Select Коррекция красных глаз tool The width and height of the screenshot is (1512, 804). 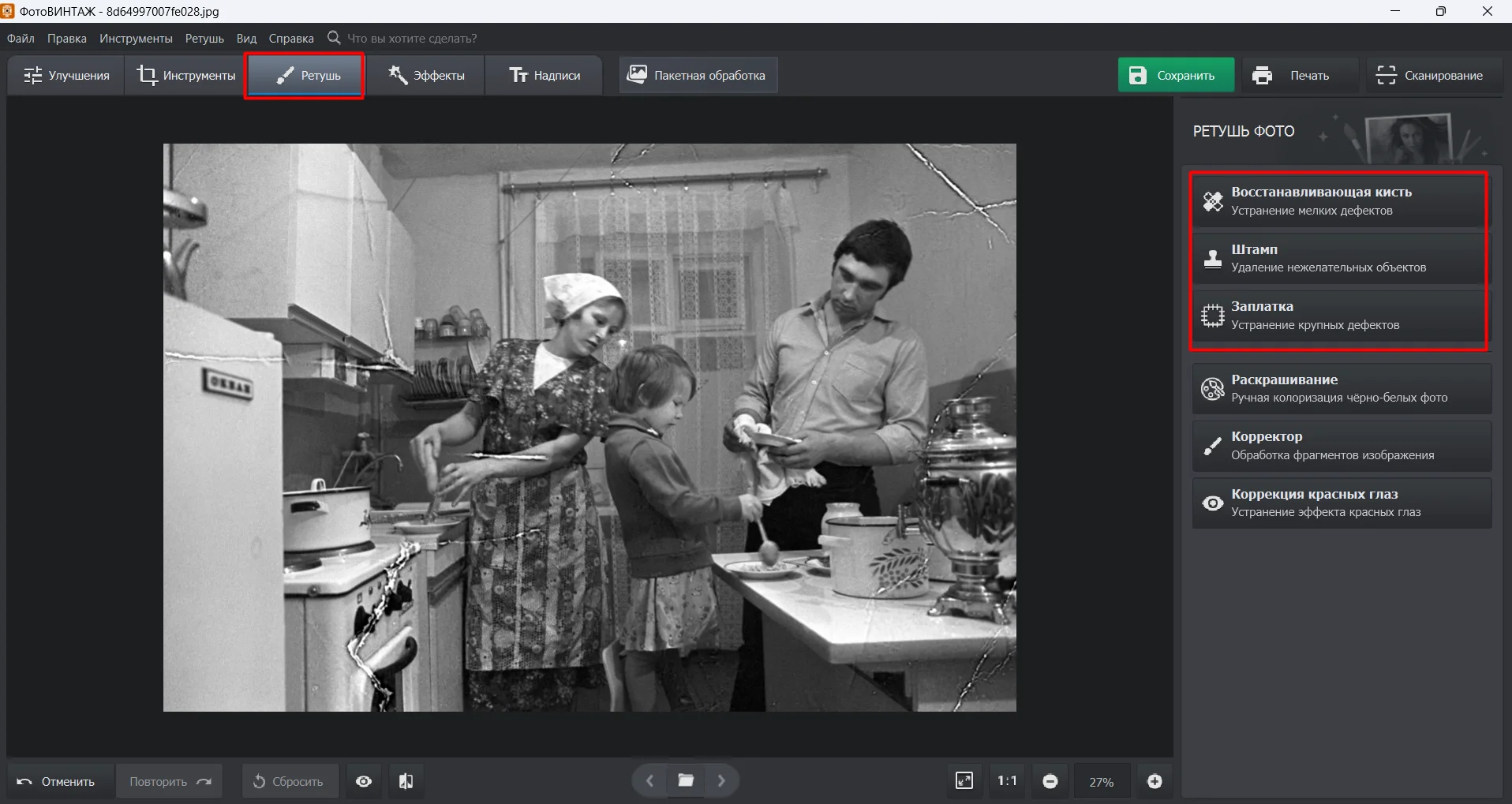pos(1342,503)
